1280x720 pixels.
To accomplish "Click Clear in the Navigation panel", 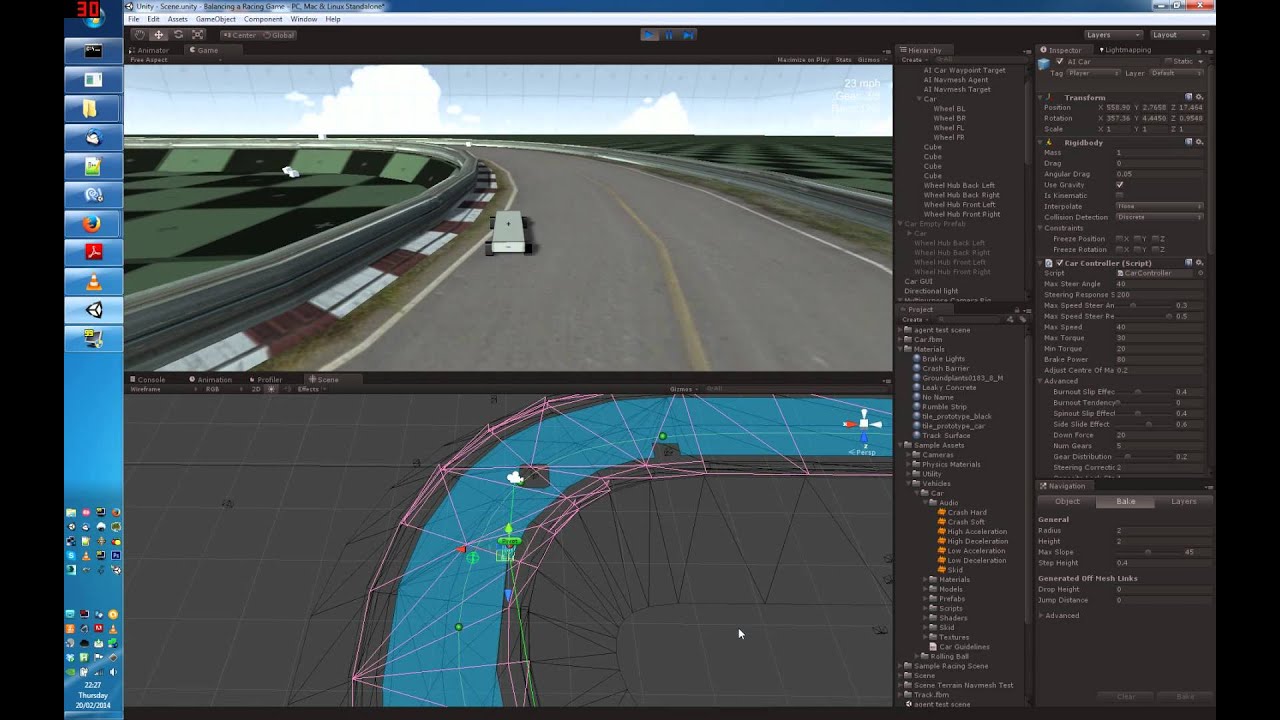I will click(1124, 696).
